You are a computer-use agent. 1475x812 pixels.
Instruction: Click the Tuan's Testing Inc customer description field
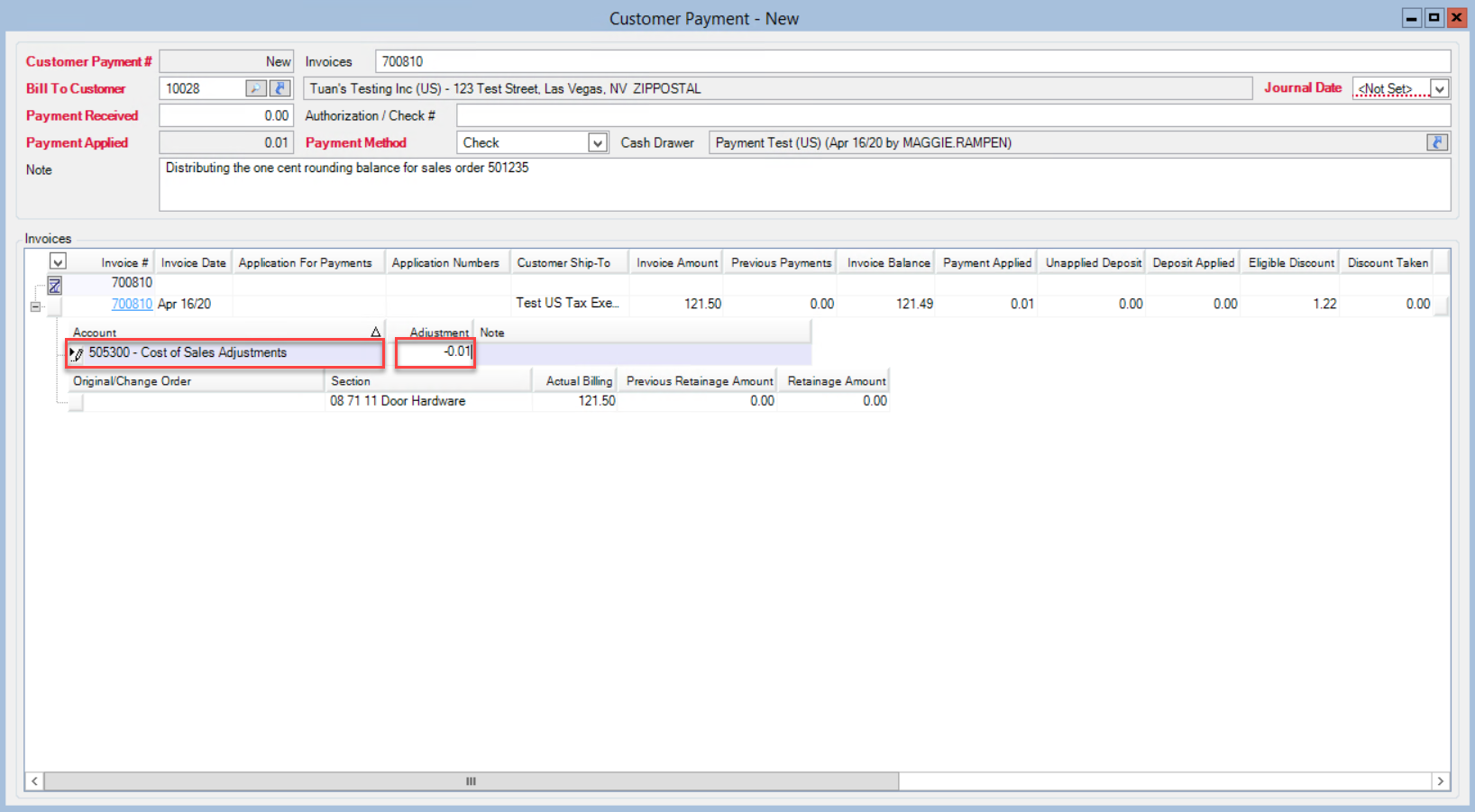[x=778, y=88]
